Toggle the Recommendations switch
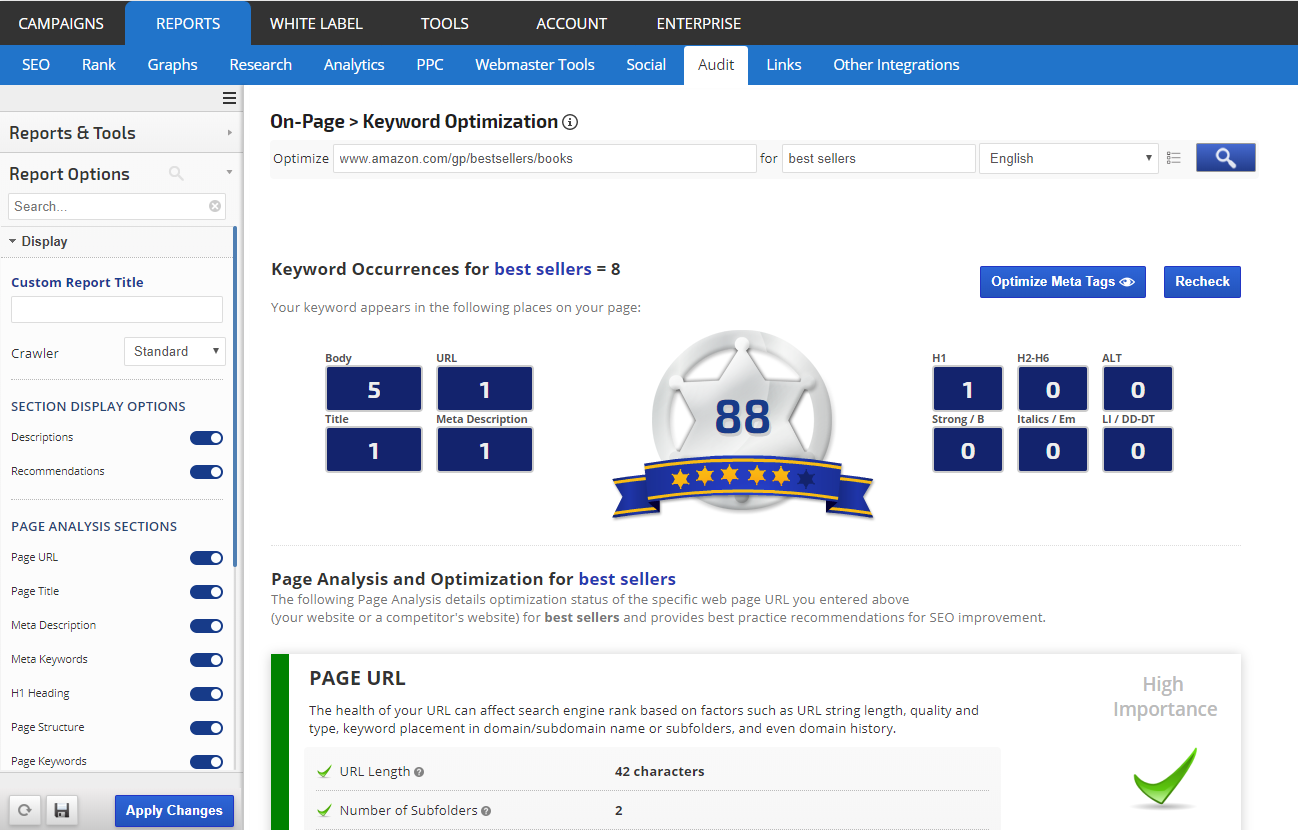 [206, 472]
